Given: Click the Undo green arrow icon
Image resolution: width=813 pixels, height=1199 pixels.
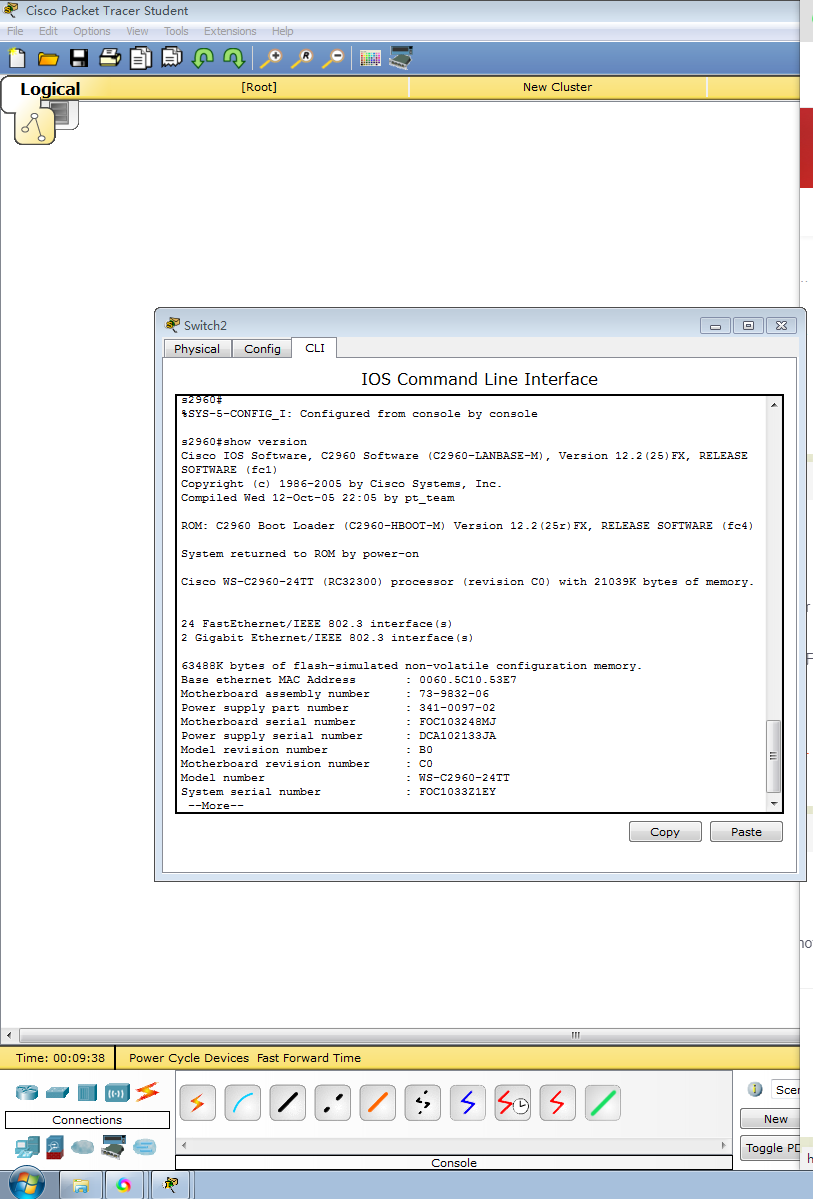Looking at the screenshot, I should pyautogui.click(x=203, y=58).
